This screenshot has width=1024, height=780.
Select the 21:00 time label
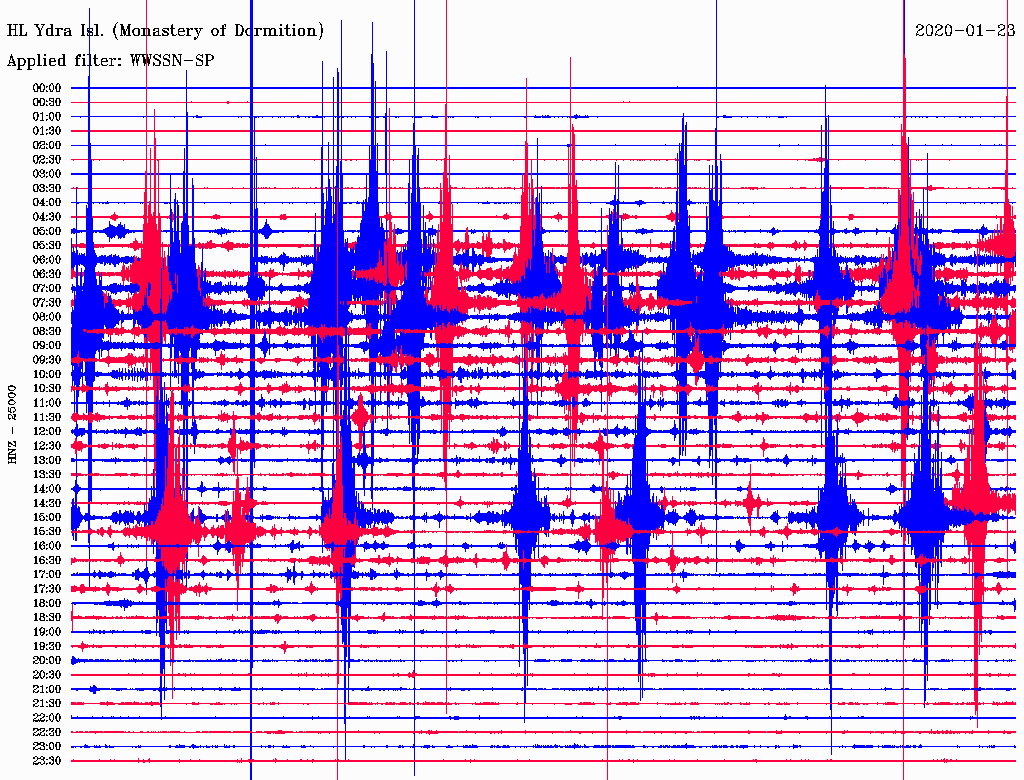47,689
